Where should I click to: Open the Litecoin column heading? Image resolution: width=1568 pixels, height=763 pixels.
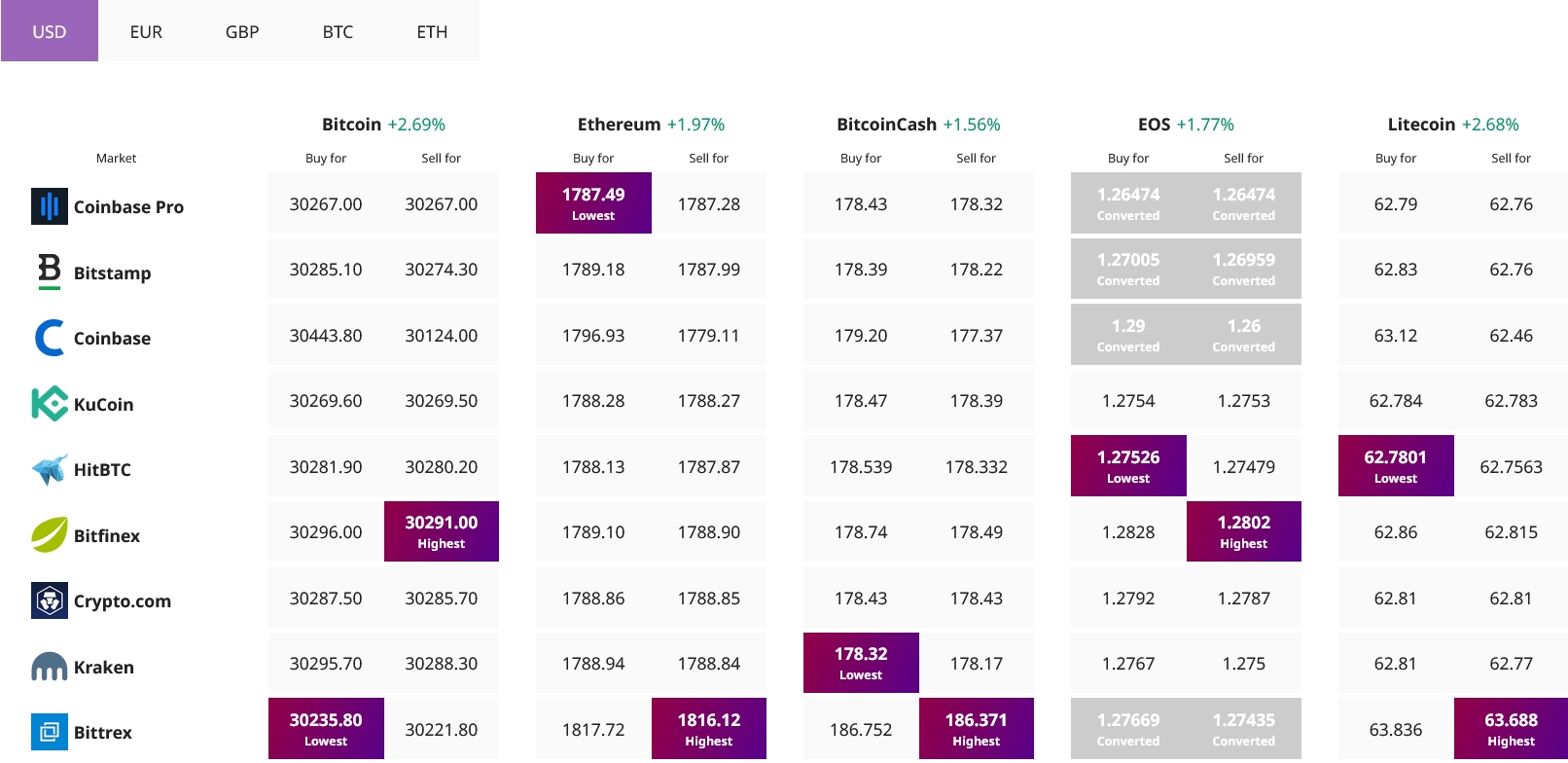pyautogui.click(x=1421, y=125)
